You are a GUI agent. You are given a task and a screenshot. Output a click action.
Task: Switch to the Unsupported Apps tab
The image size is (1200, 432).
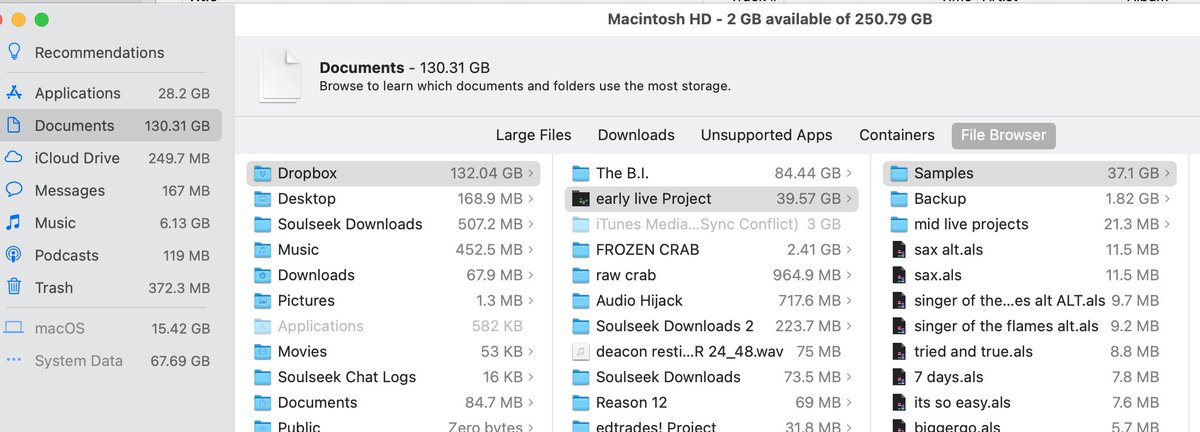[767, 135]
